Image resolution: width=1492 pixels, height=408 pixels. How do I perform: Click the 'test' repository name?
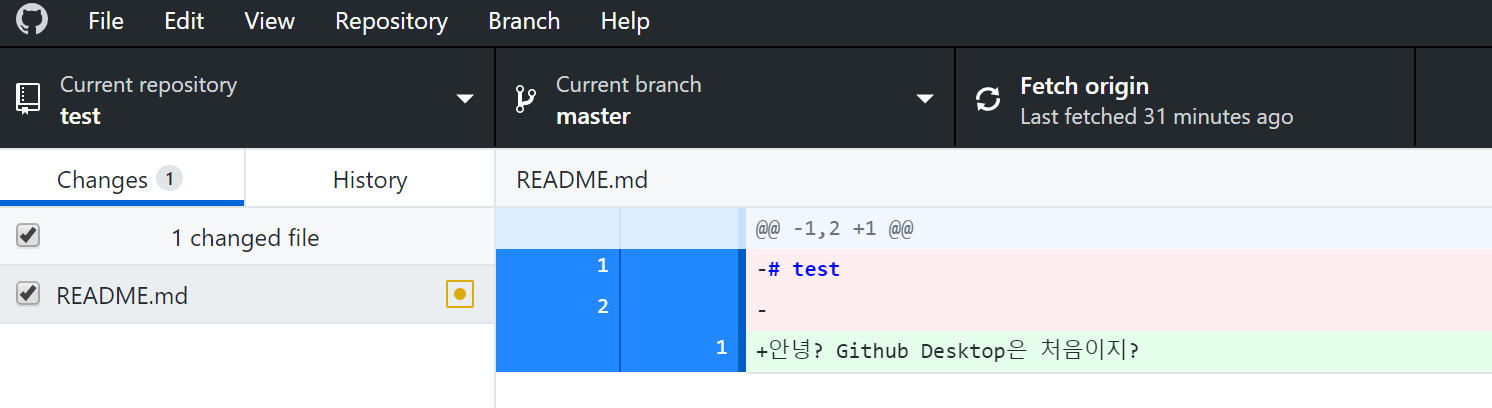(80, 116)
